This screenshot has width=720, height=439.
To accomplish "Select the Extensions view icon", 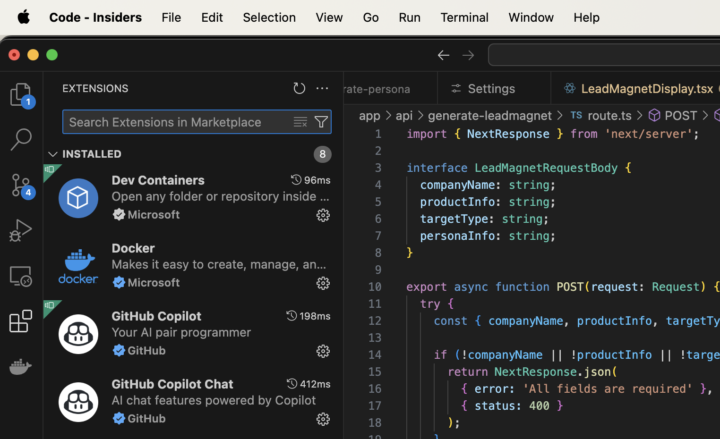I will coord(21,321).
